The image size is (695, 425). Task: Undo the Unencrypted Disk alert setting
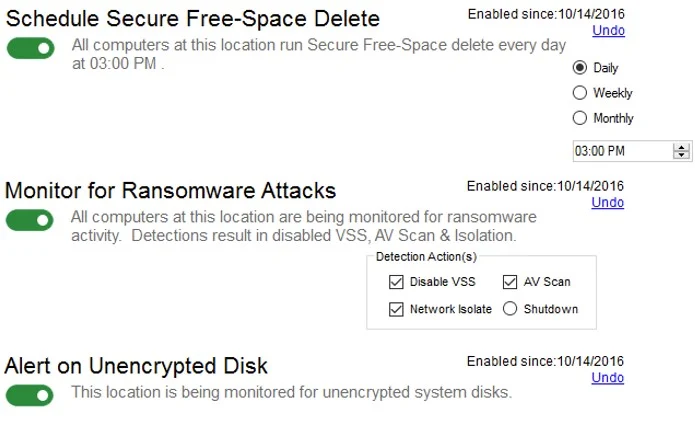pos(608,377)
